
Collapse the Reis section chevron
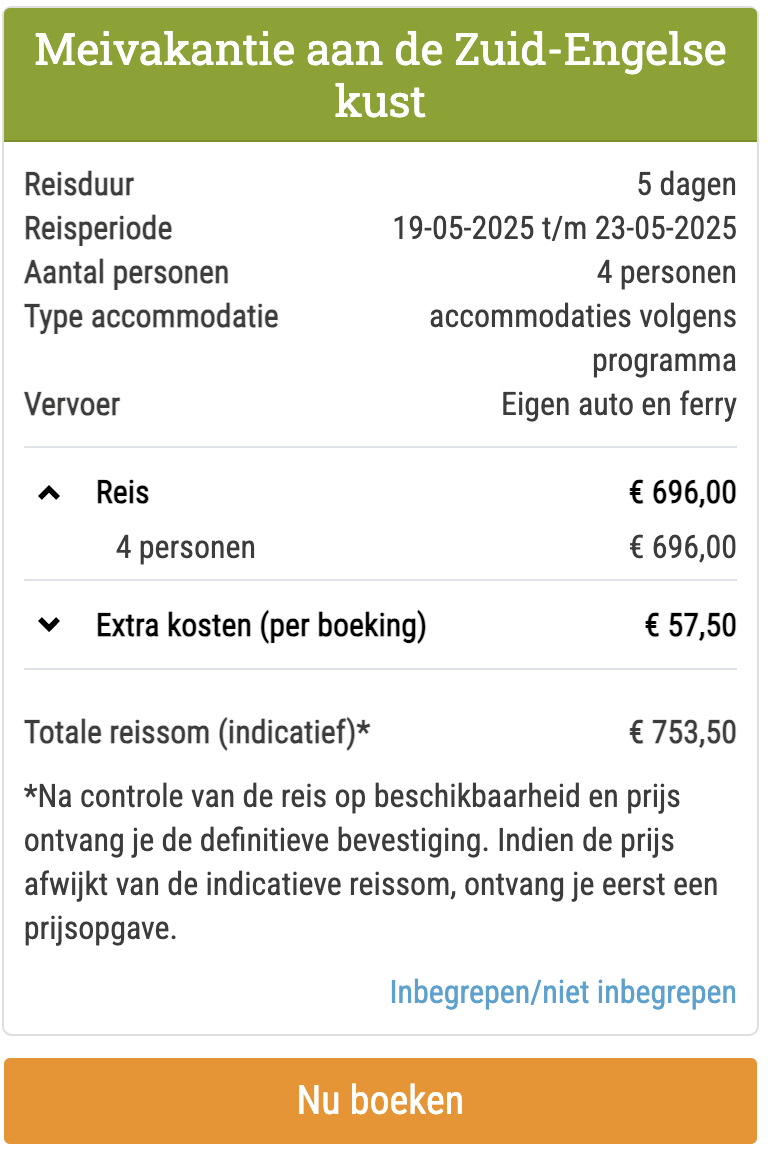coord(49,493)
